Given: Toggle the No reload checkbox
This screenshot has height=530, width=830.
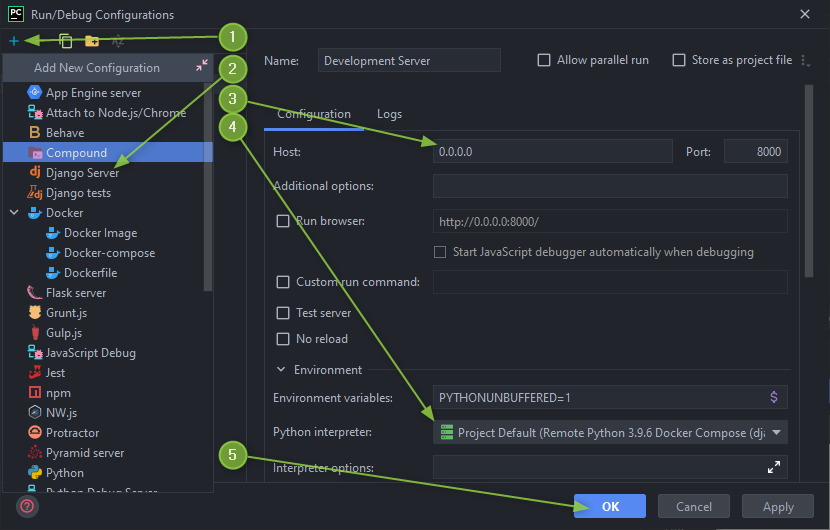Looking at the screenshot, I should tap(283, 339).
